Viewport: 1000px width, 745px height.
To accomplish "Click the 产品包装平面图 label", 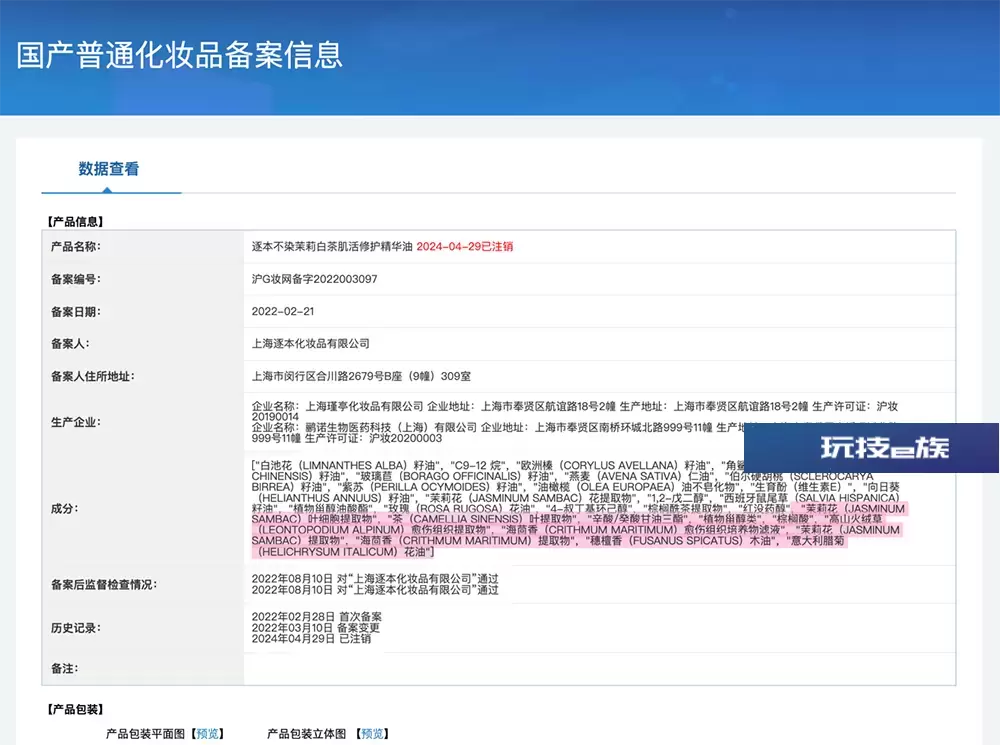I will click(x=145, y=734).
